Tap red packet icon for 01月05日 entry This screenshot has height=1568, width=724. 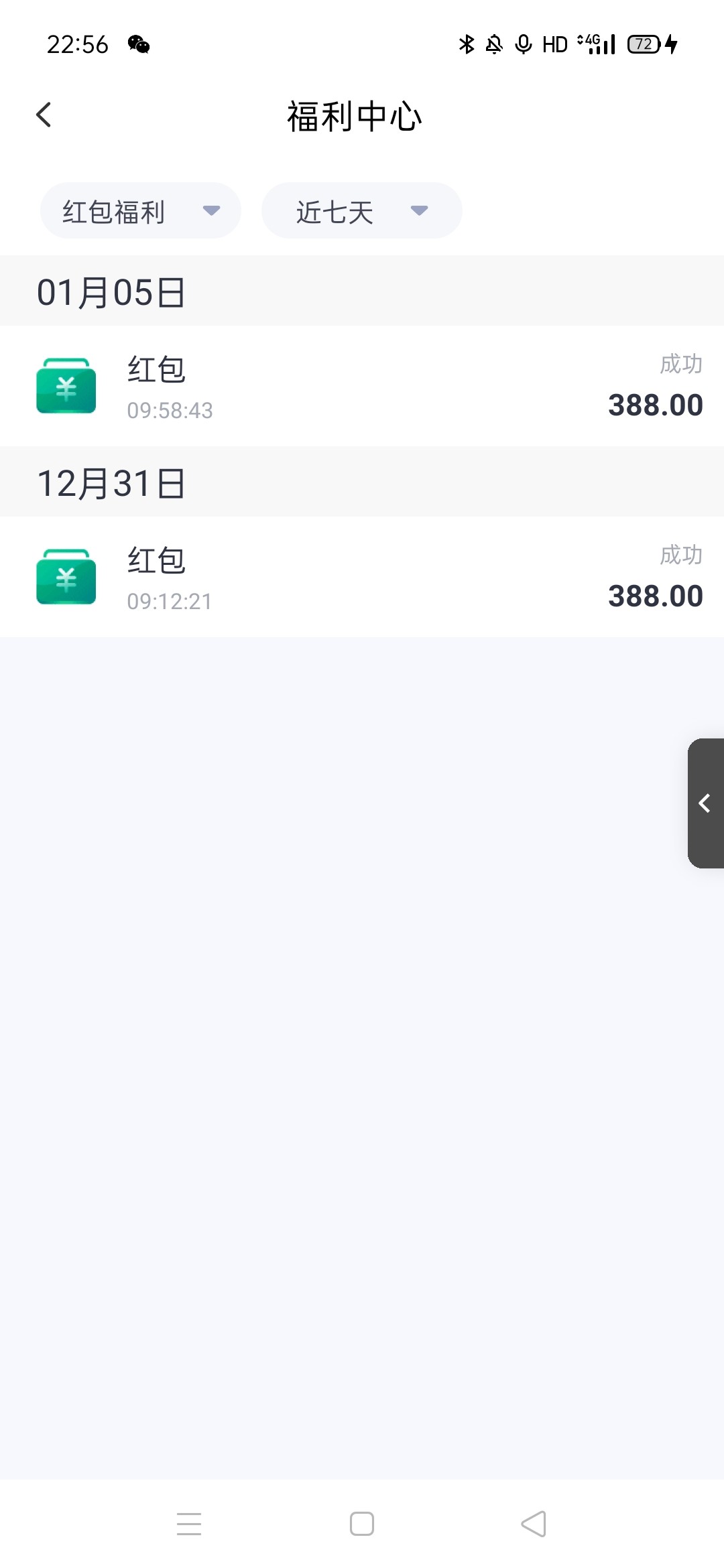(66, 386)
